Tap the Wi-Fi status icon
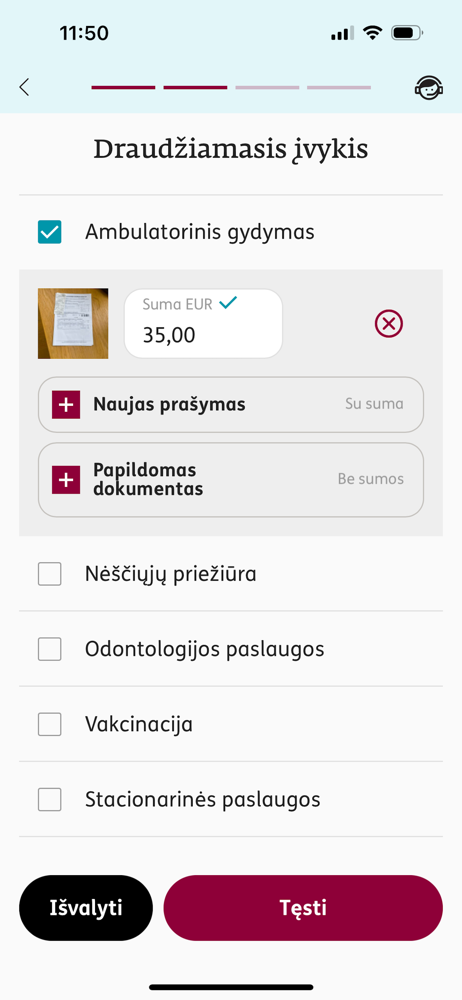The width and height of the screenshot is (462, 1000). (371, 33)
